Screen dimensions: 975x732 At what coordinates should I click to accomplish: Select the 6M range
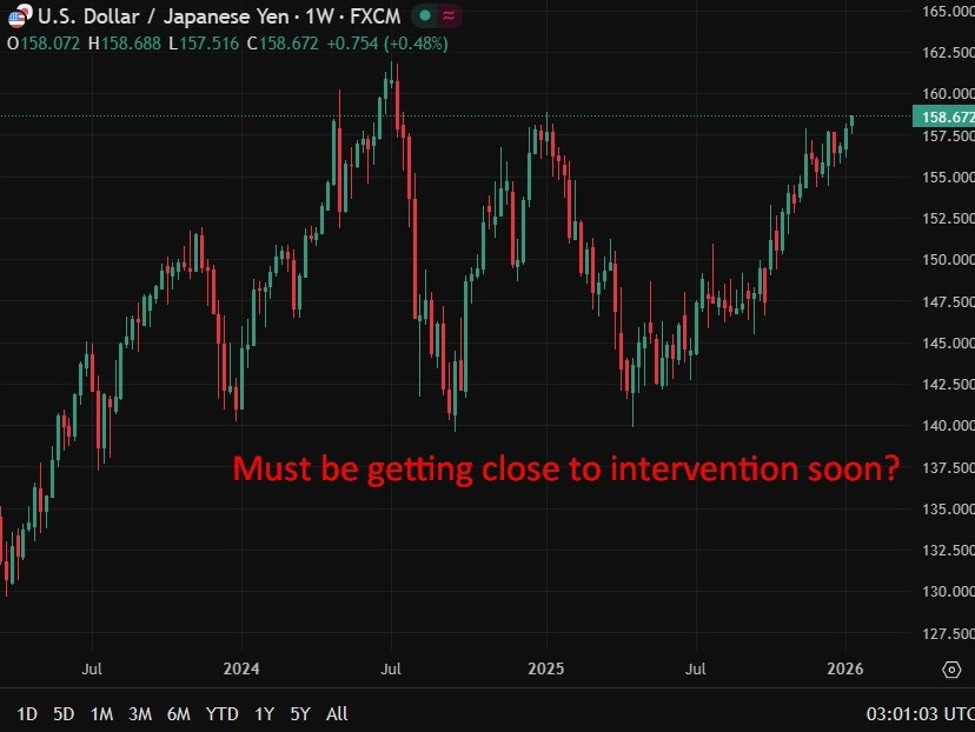click(180, 714)
